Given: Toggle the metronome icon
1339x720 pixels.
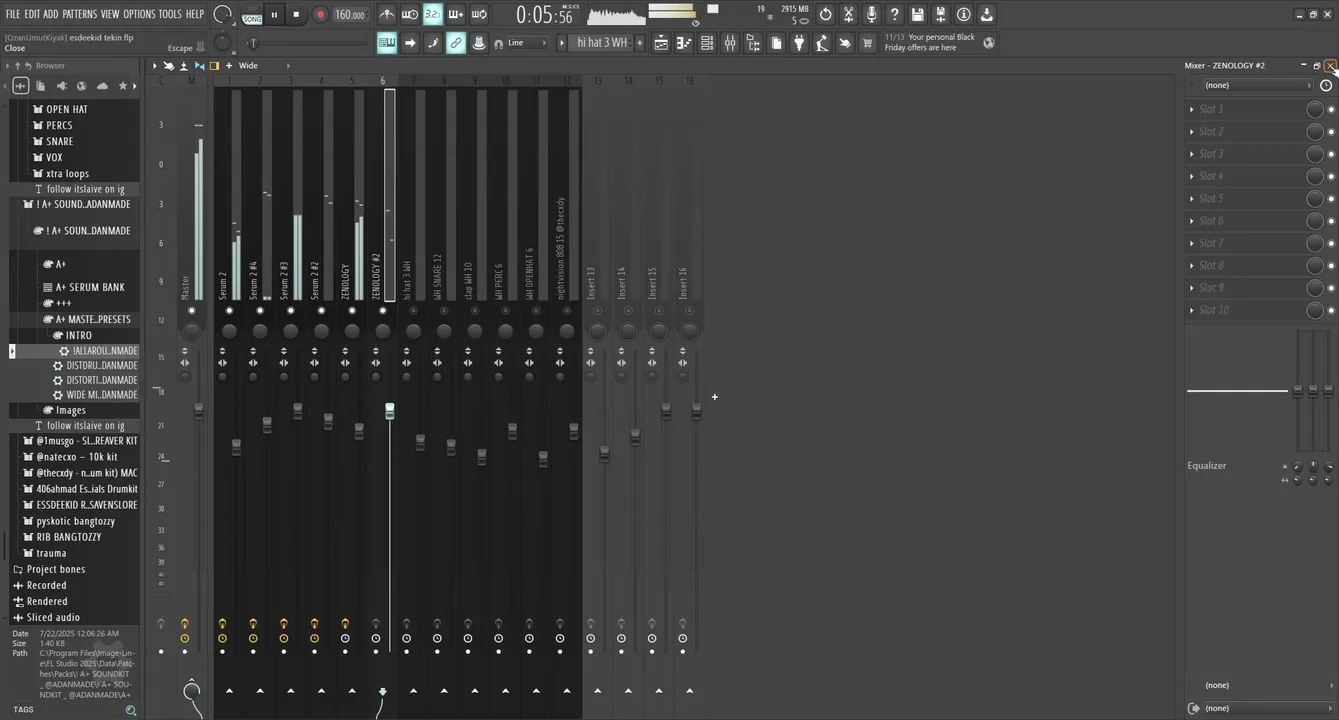Looking at the screenshot, I should 387,14.
